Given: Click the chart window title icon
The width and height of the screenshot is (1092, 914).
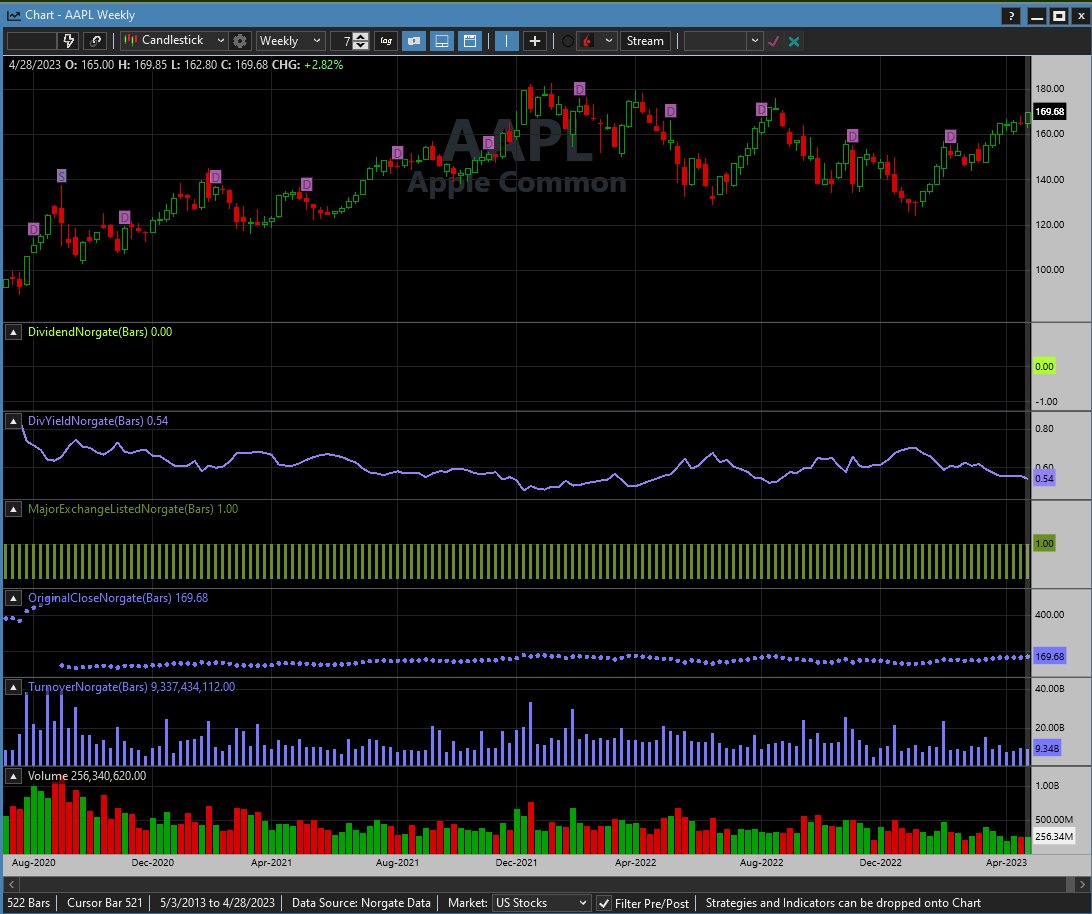Looking at the screenshot, I should point(13,15).
